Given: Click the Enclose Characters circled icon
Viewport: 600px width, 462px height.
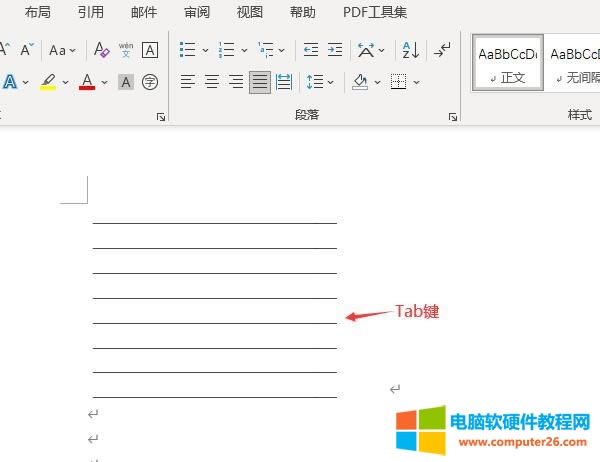Looking at the screenshot, I should tap(150, 82).
